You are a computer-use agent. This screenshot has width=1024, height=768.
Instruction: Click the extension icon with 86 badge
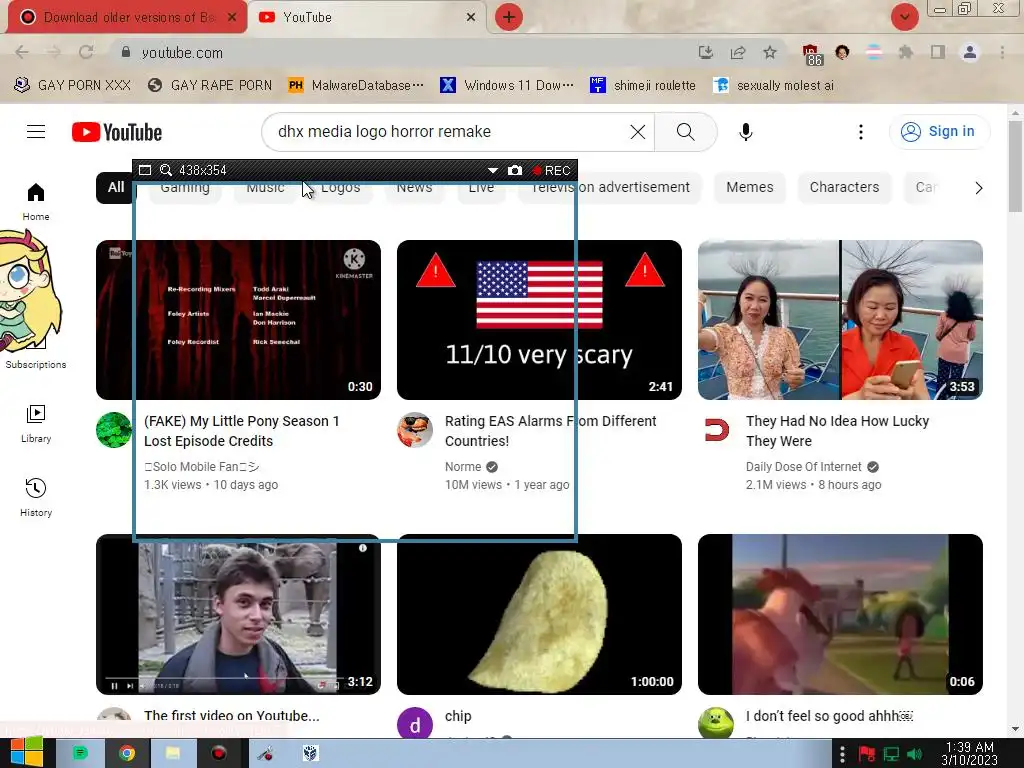(812, 55)
